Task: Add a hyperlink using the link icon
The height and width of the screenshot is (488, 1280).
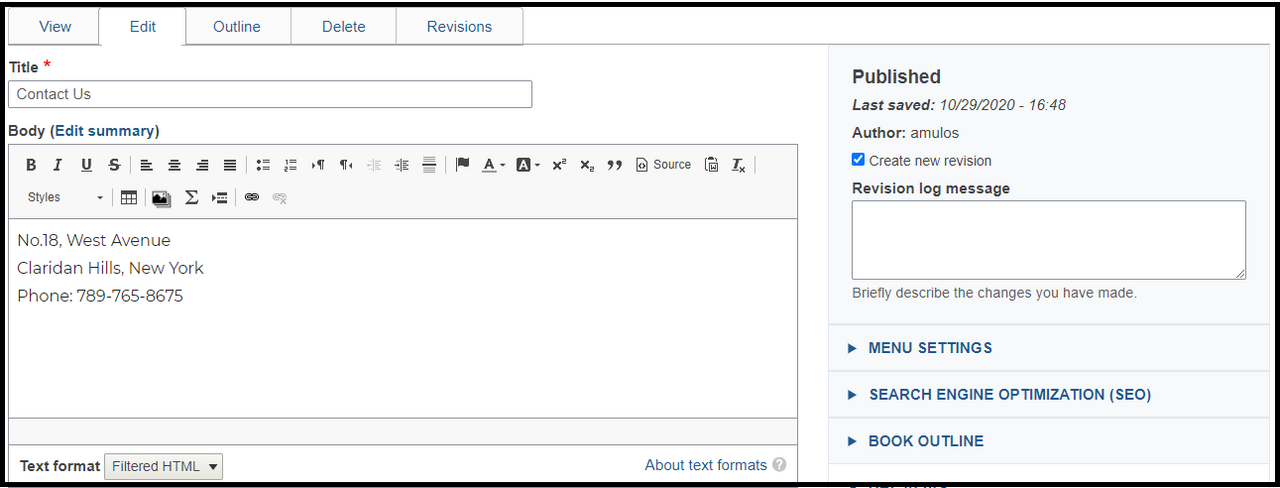Action: (252, 198)
